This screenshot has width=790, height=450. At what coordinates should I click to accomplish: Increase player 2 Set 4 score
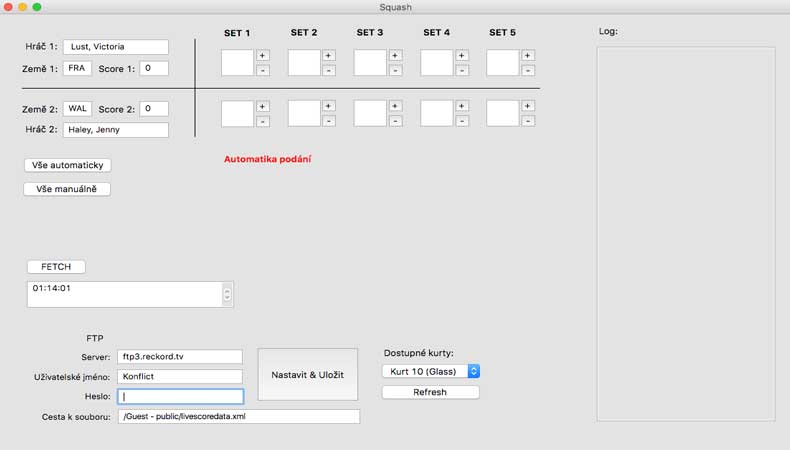coord(462,106)
